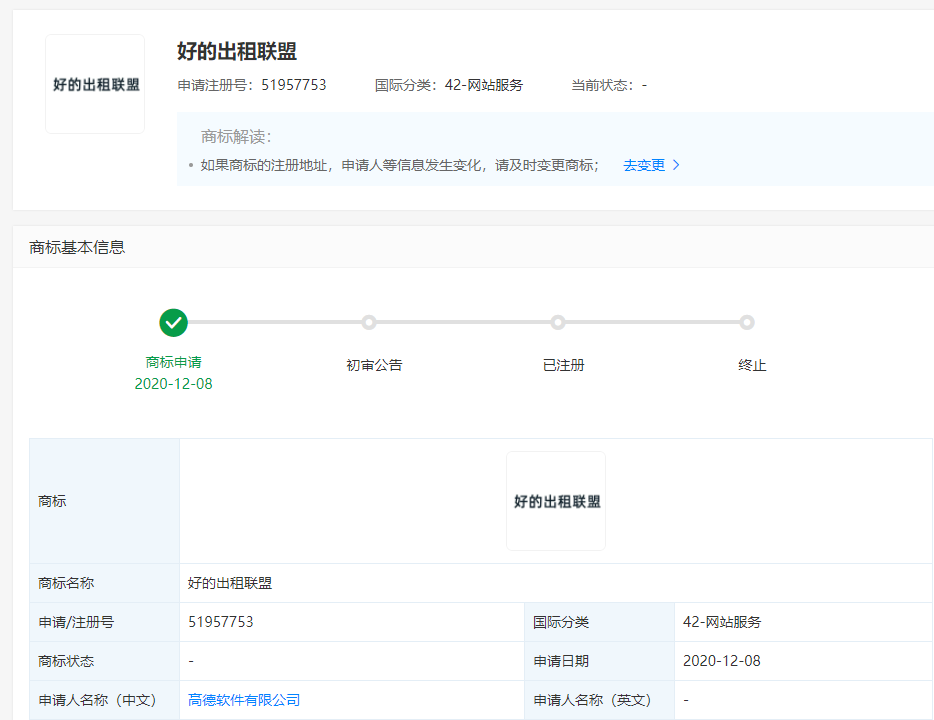Click the green checkmark step icon
The height and width of the screenshot is (720, 934).
point(174,322)
